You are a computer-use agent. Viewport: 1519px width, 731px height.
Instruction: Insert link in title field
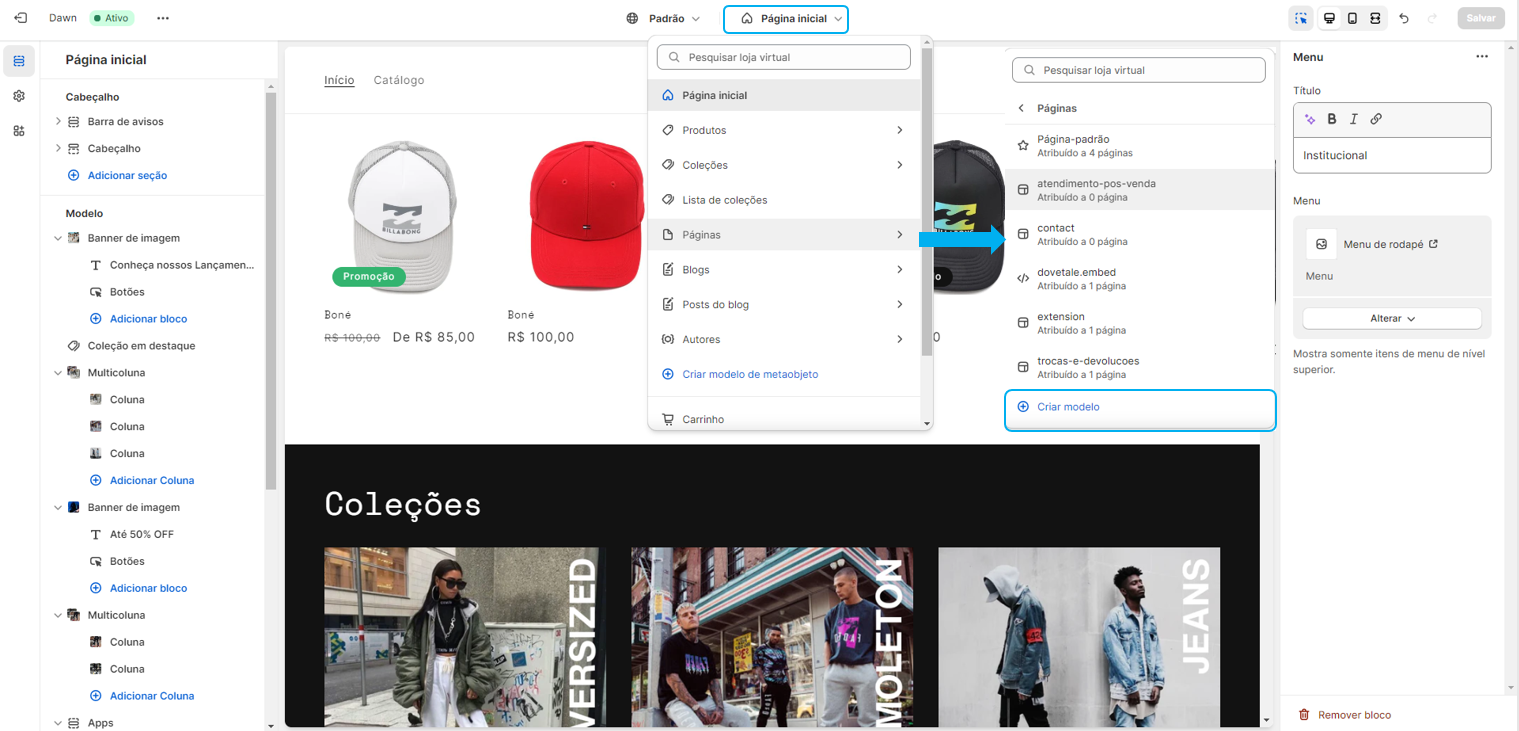tap(1376, 119)
